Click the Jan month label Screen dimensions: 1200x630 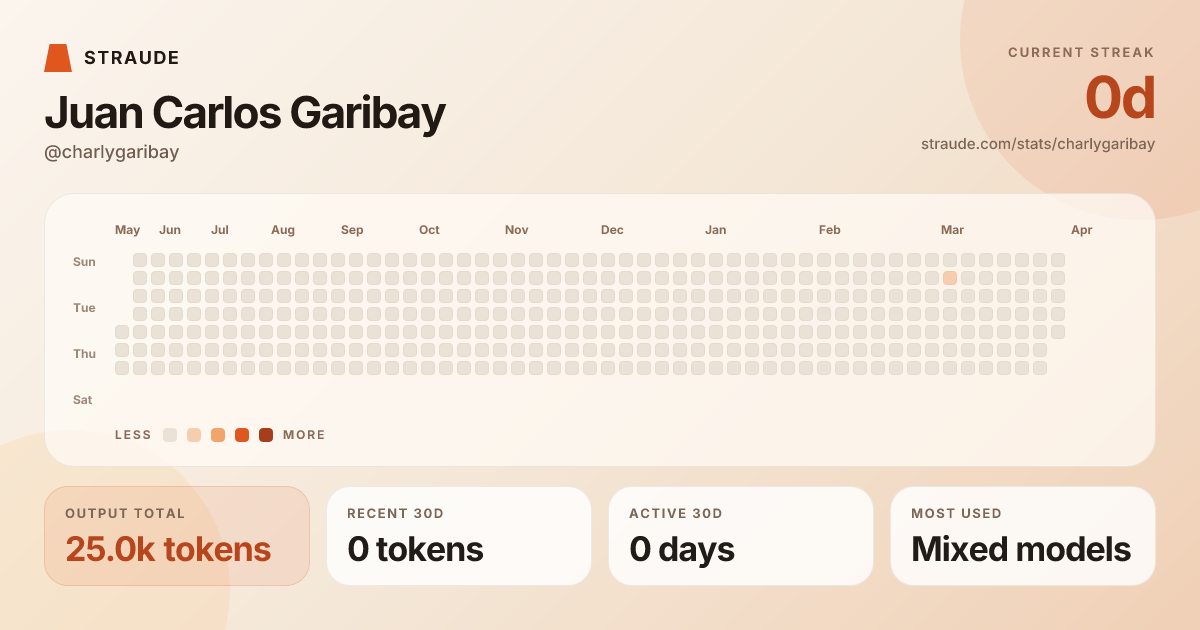(716, 230)
